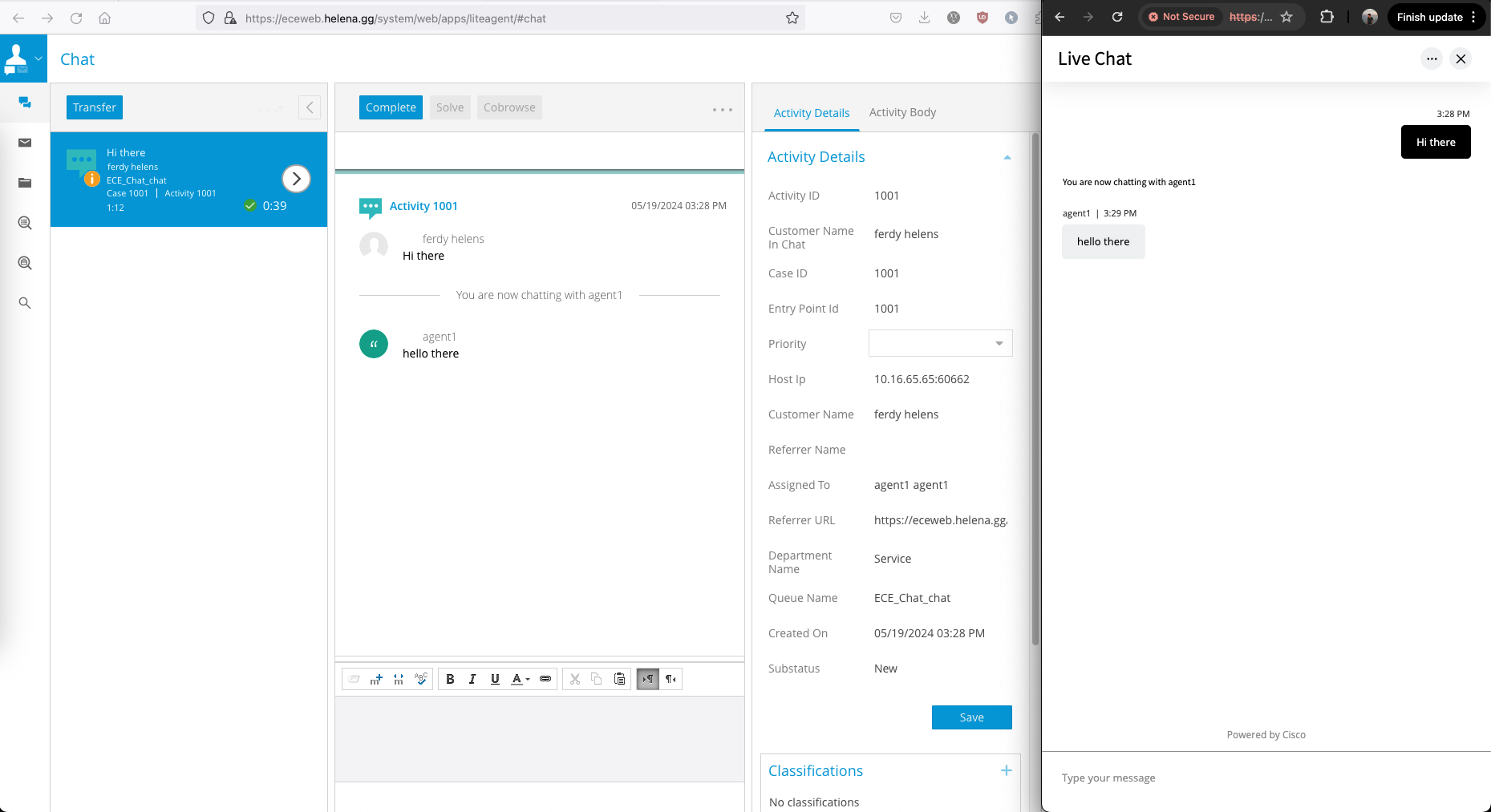
Task: Enable right-to-left text direction
Action: [x=671, y=679]
